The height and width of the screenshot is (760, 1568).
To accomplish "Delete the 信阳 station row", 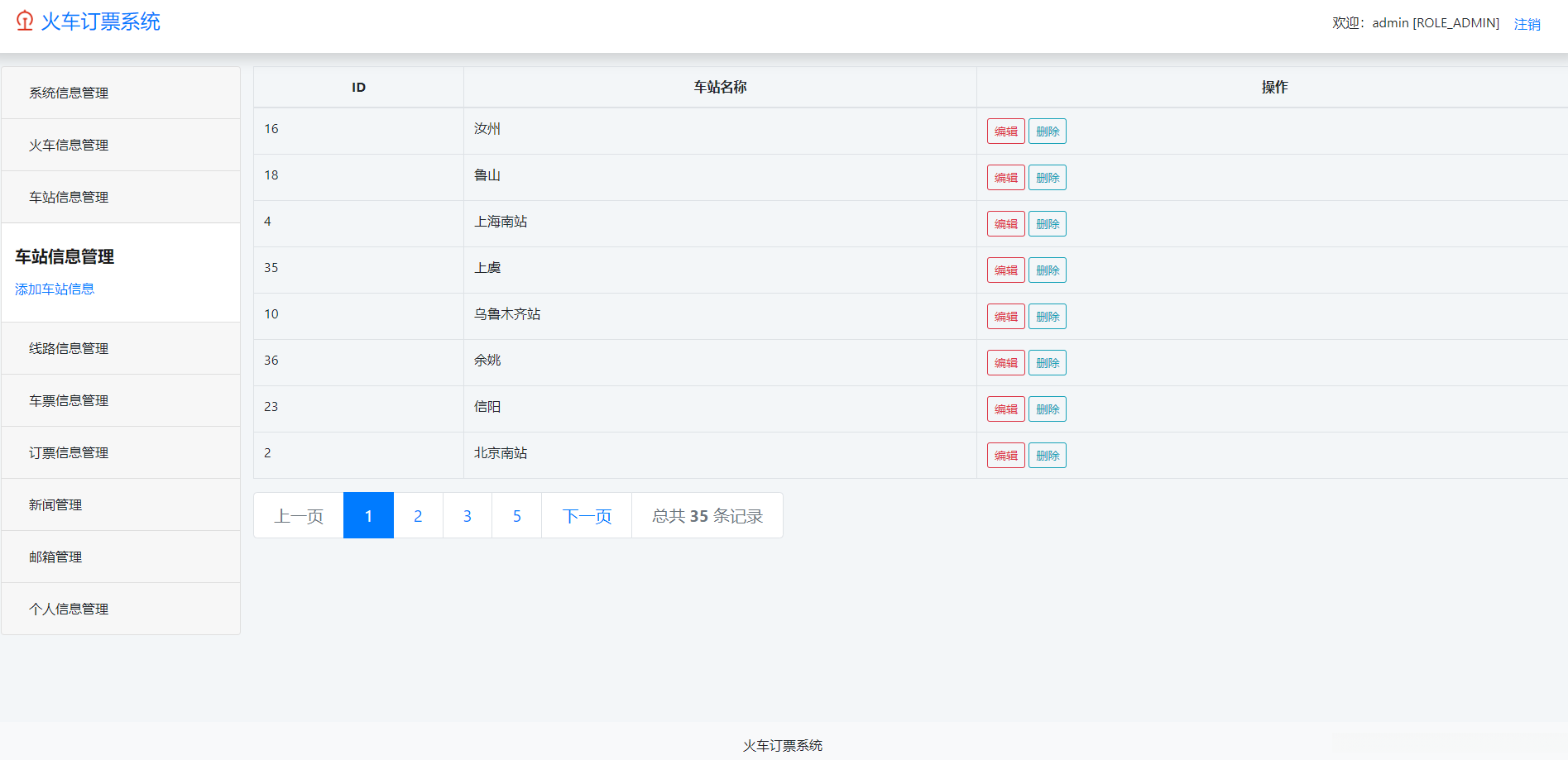I will pos(1048,409).
